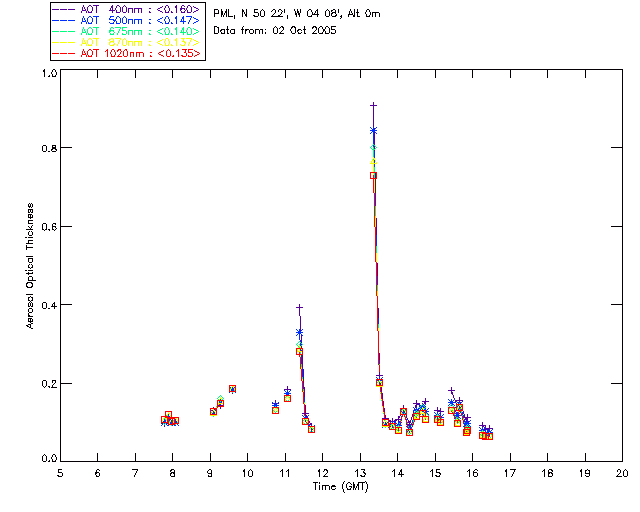Click the AOT 400nm legend entry

[127, 9]
